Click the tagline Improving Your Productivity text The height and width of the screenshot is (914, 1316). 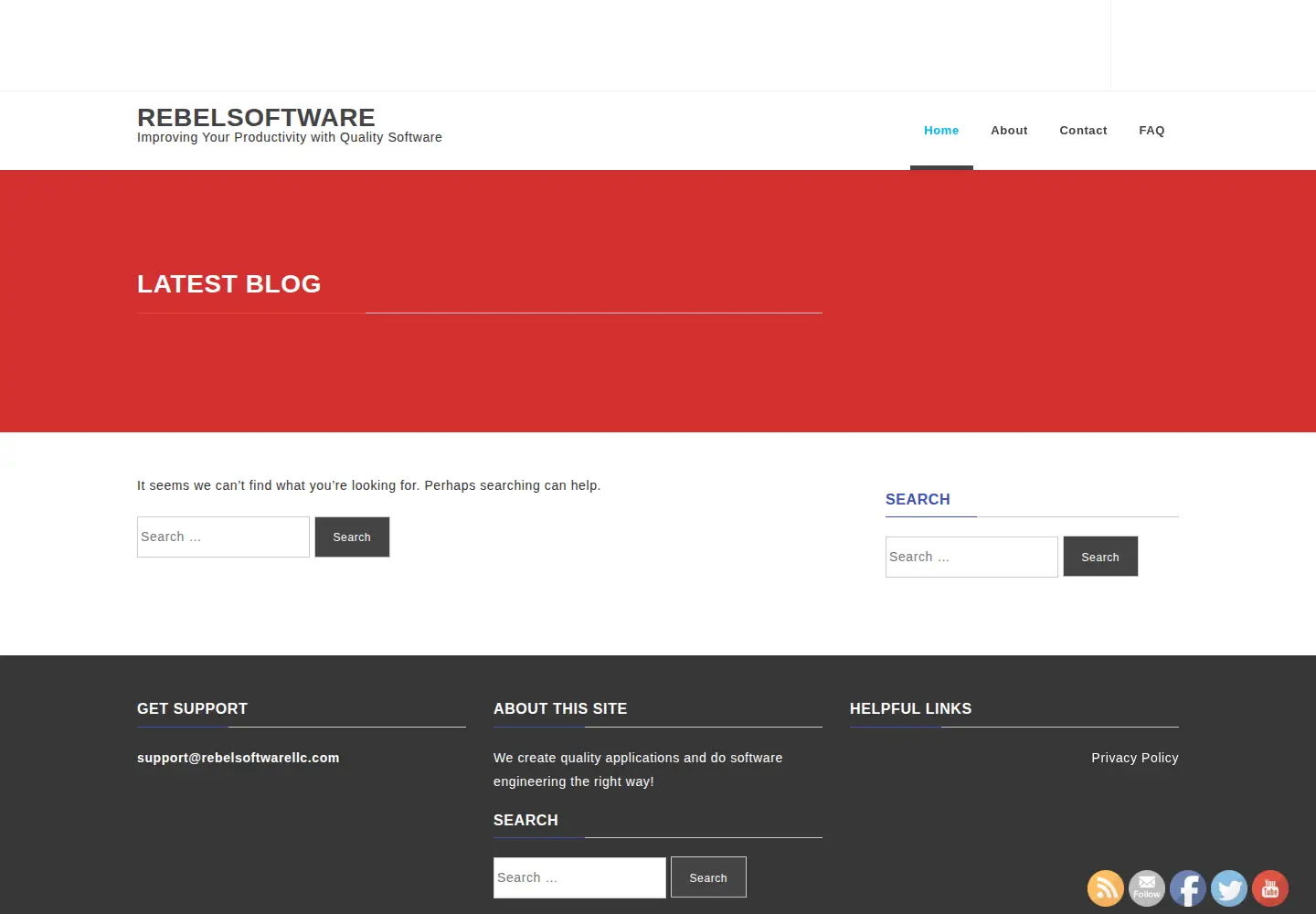pos(290,137)
